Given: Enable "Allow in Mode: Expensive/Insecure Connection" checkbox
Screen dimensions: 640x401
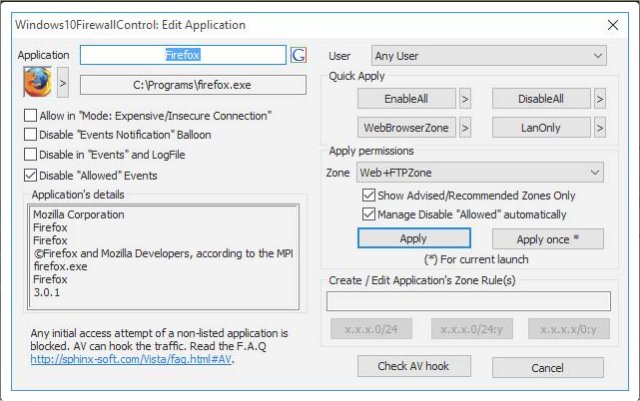Looking at the screenshot, I should pos(31,116).
